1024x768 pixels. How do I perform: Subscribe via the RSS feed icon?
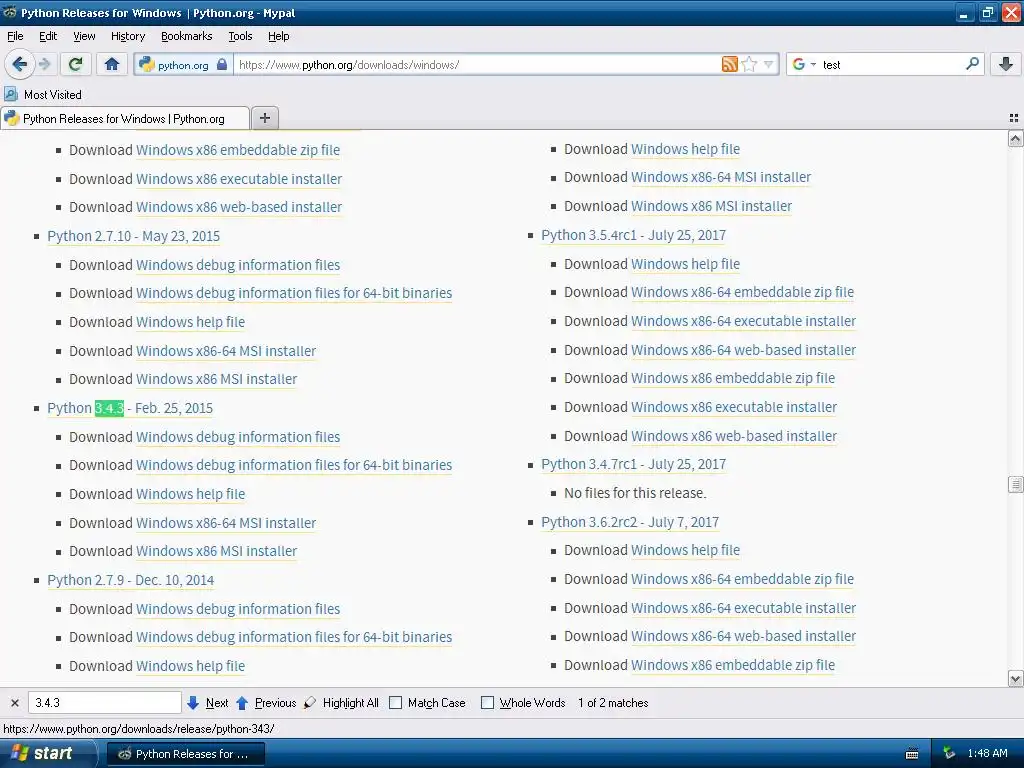(729, 64)
